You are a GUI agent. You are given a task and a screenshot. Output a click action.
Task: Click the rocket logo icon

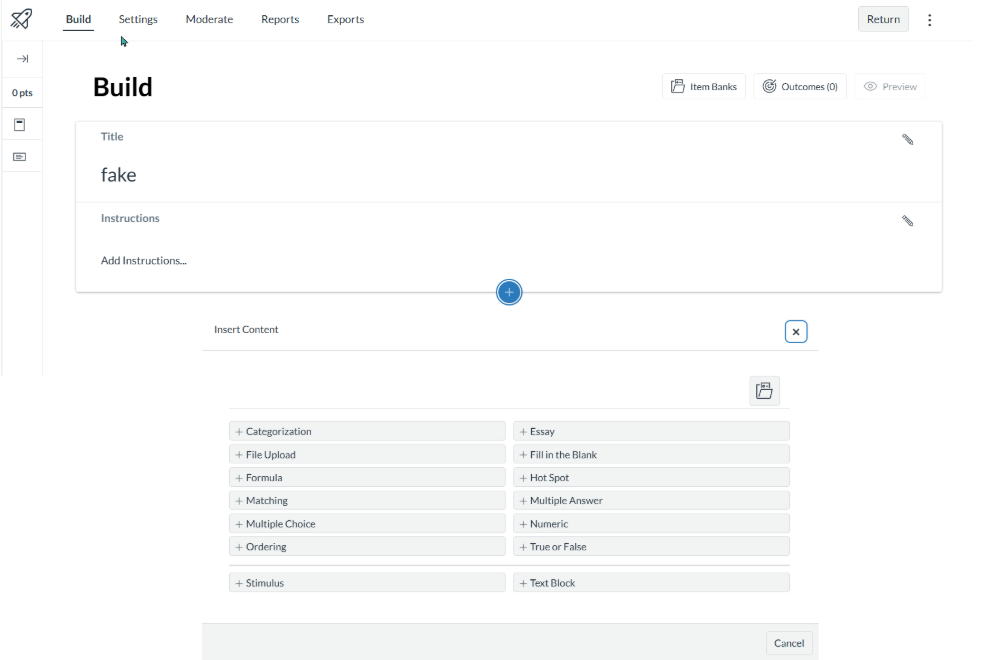pos(21,19)
